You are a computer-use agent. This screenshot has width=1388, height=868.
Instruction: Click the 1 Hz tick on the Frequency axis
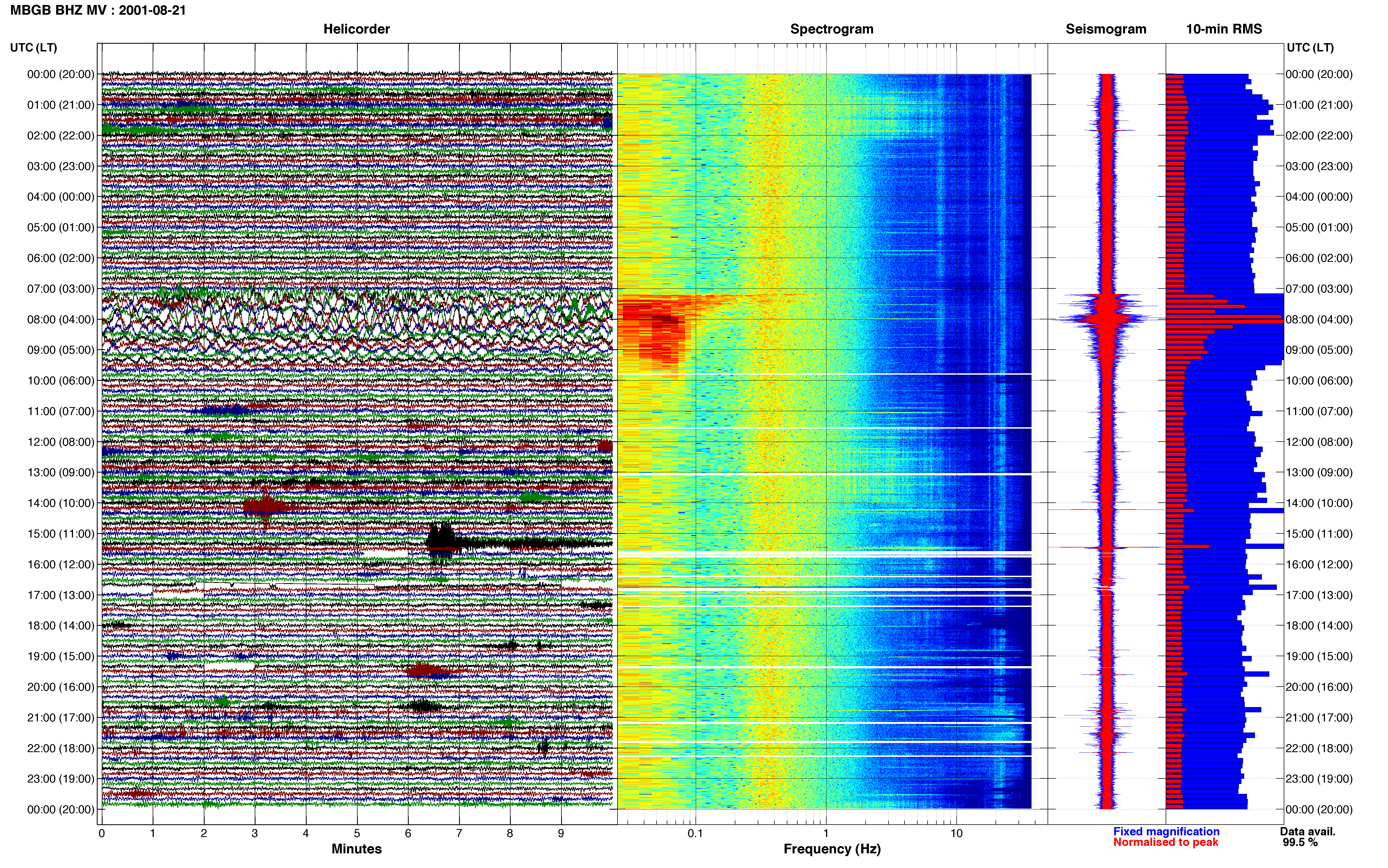coord(826,833)
